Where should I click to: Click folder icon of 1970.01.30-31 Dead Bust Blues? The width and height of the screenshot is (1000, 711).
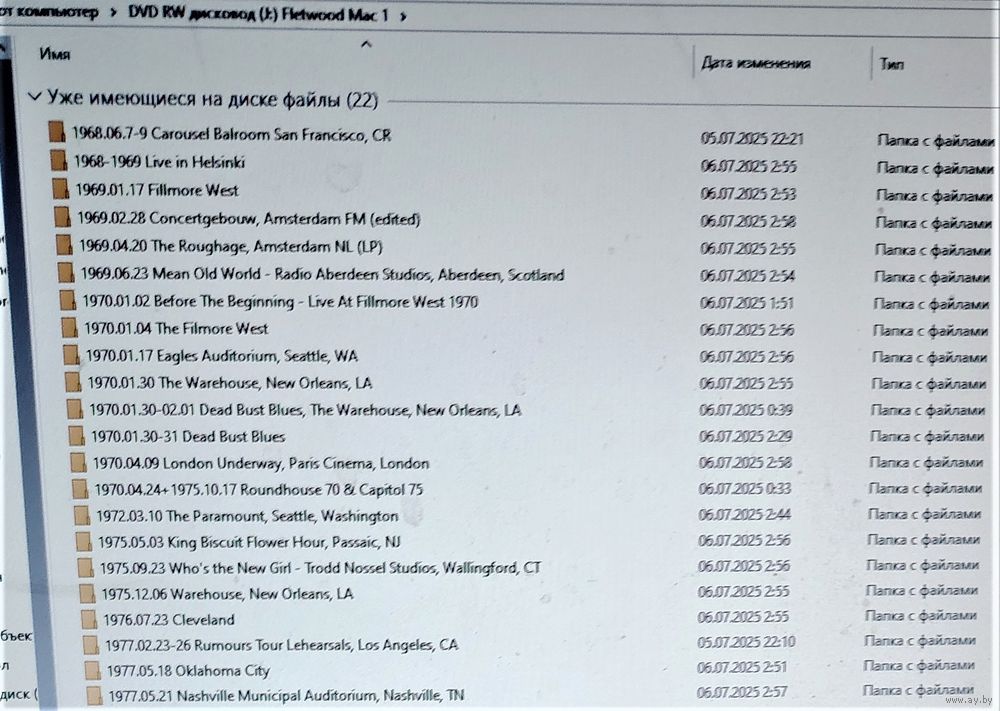pos(76,436)
